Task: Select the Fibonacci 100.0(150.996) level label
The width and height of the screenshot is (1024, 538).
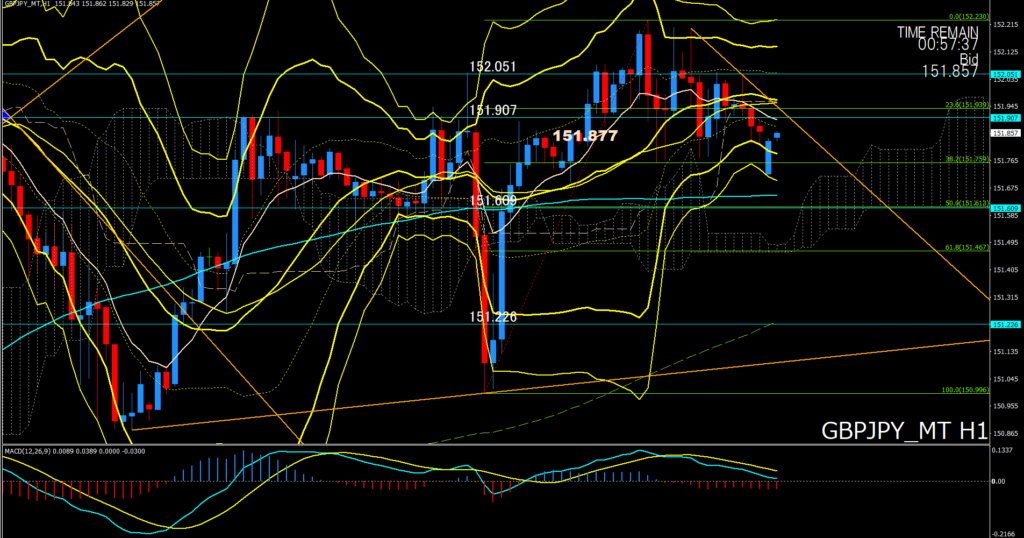Action: (965, 390)
